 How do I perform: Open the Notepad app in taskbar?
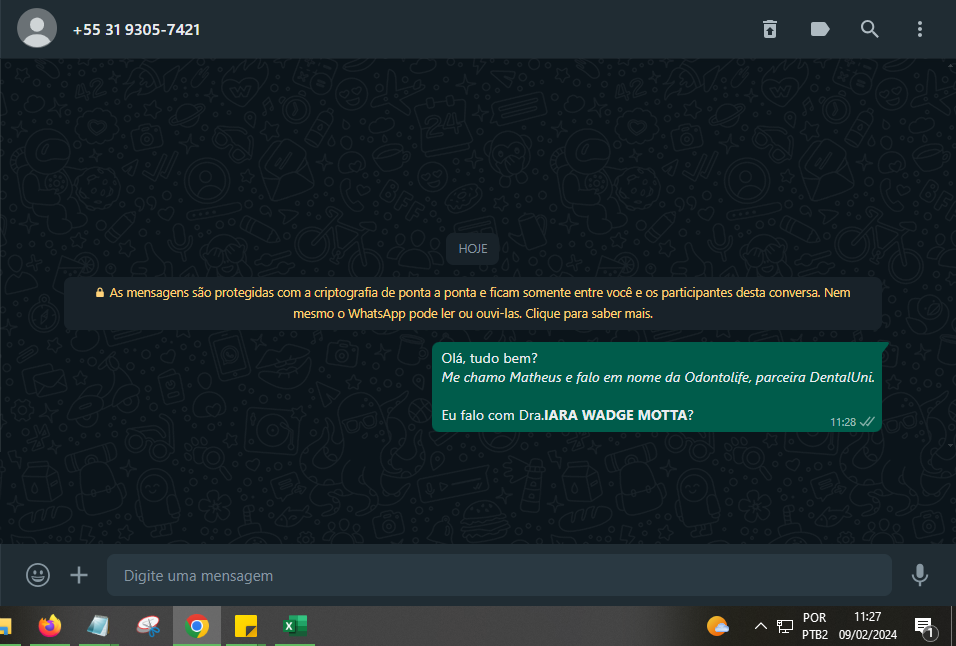[98, 626]
